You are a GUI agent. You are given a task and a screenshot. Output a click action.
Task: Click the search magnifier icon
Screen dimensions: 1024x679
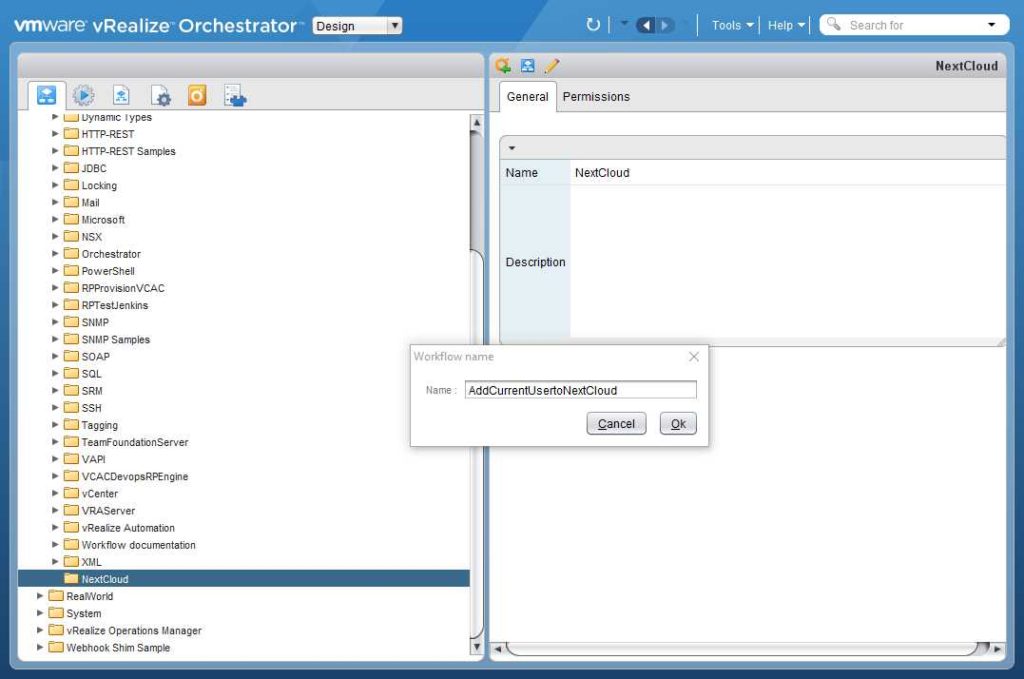(x=833, y=25)
